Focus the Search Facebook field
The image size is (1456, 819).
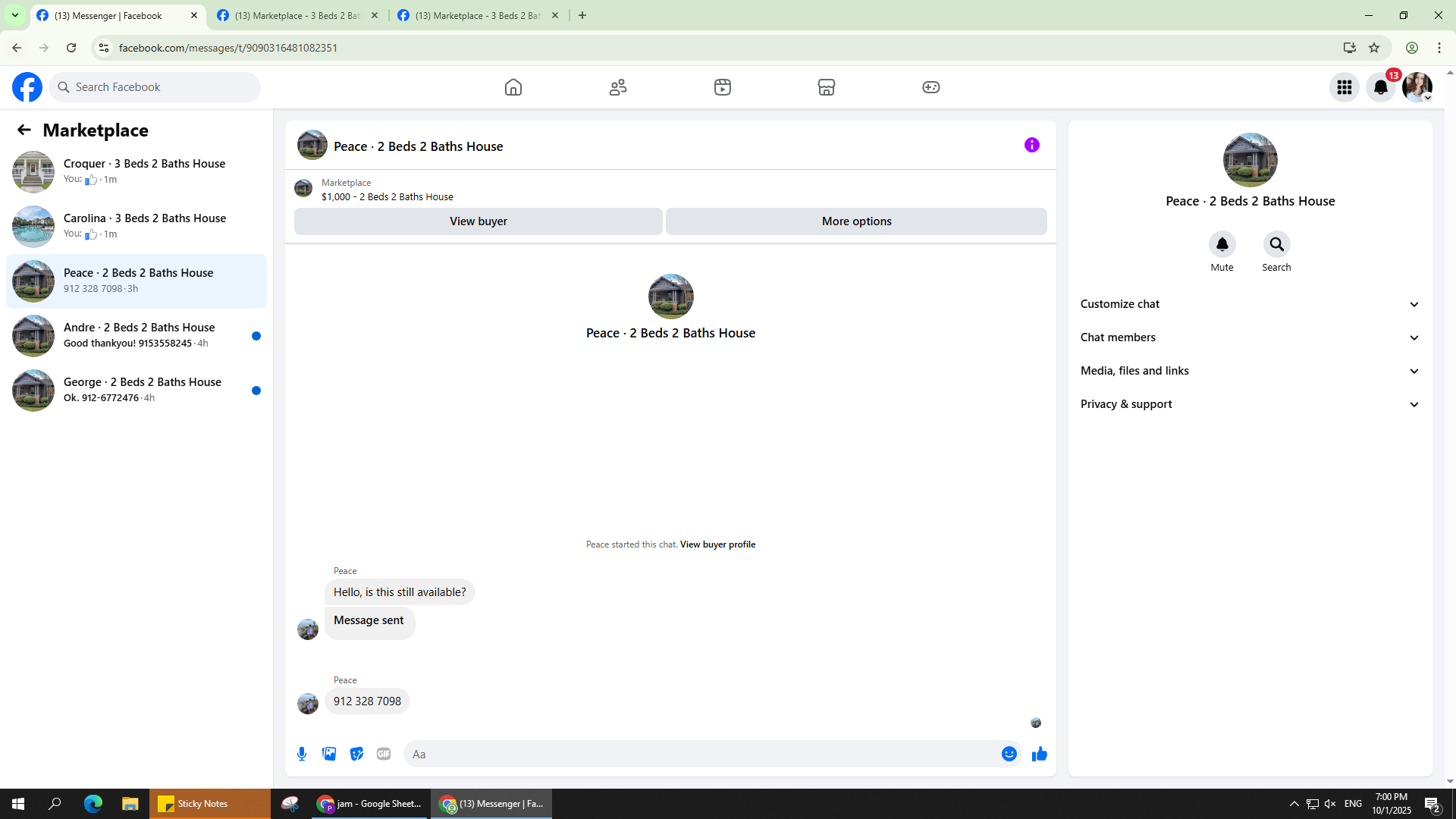point(155,87)
